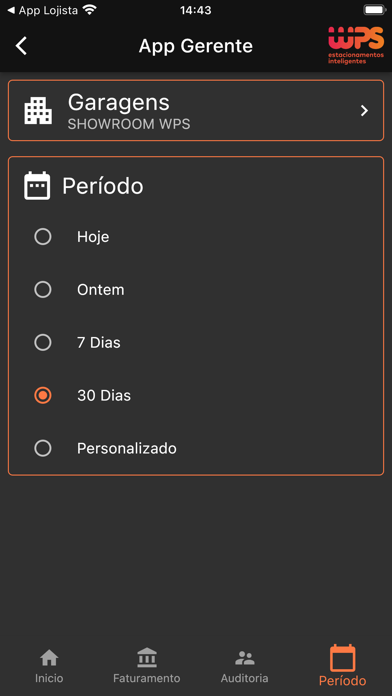Select the Hoje radio button
This screenshot has width=392, height=696.
43,237
